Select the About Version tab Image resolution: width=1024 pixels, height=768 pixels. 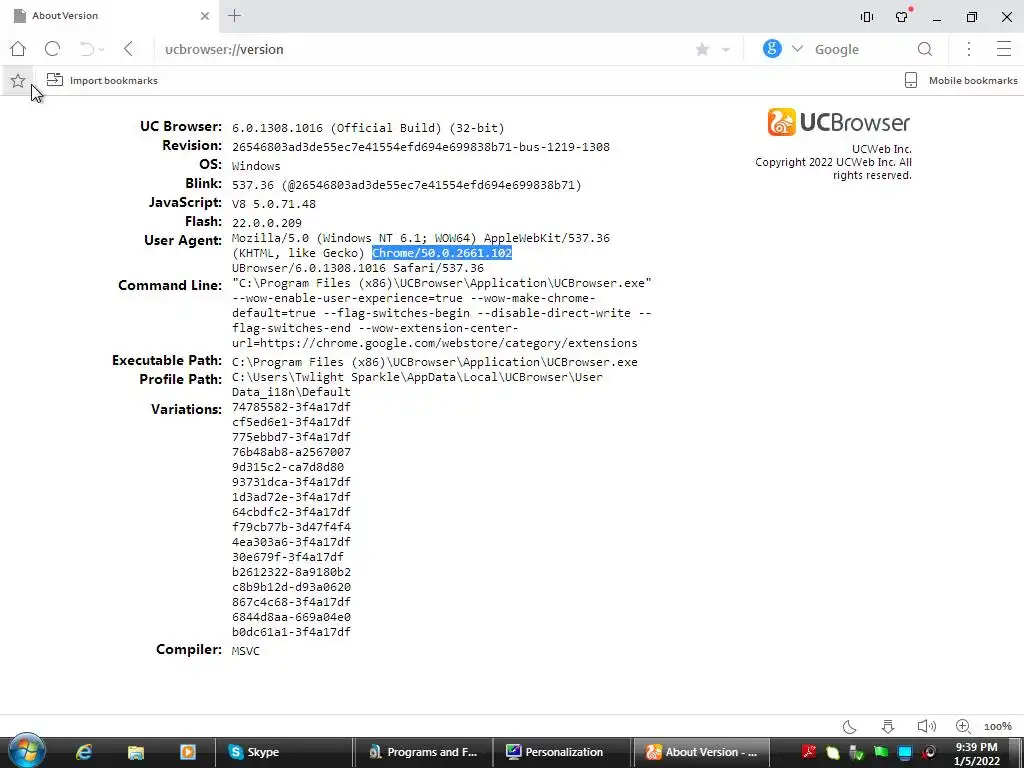tap(111, 16)
